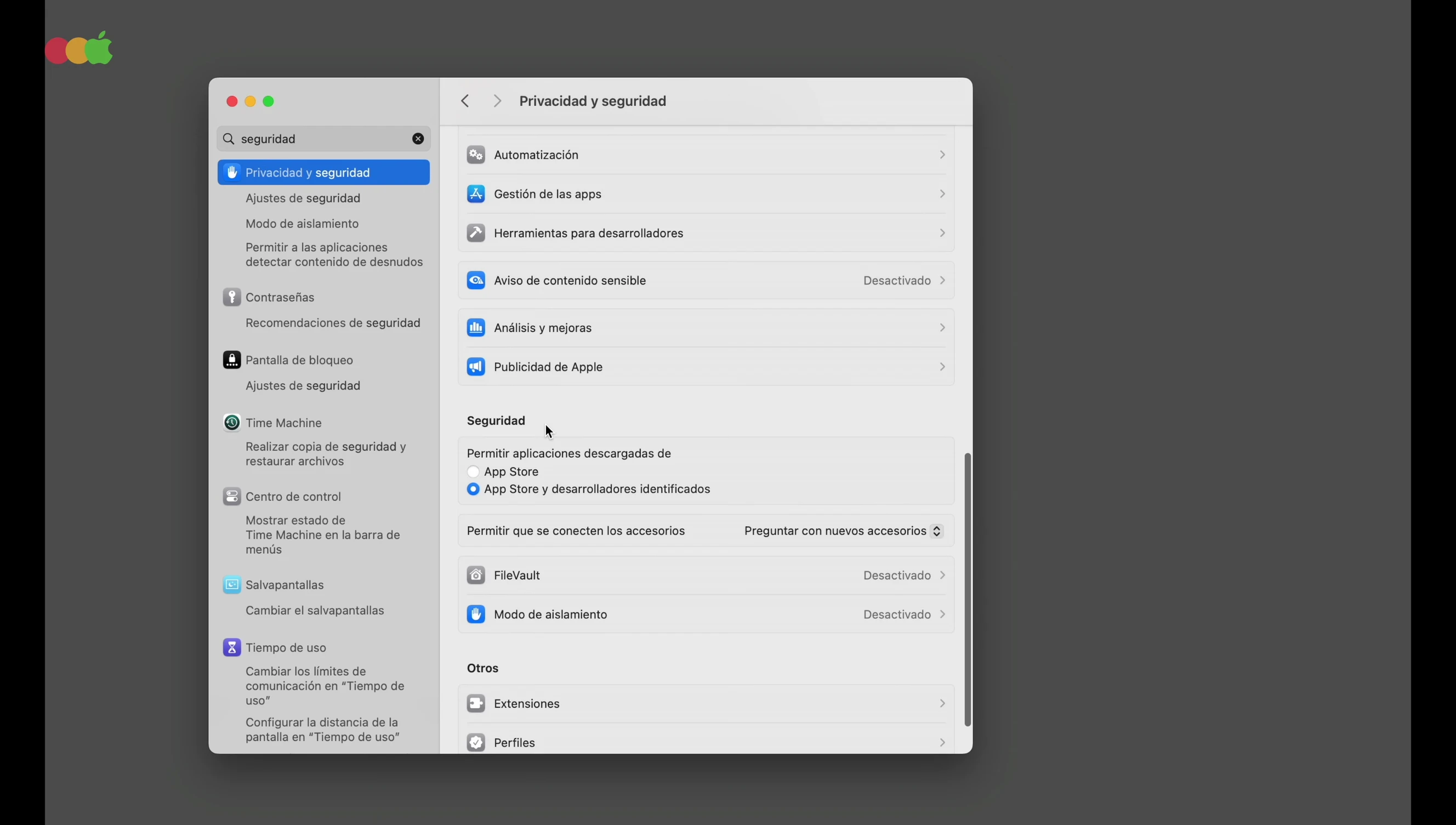Select the App Store radio button
1456x825 pixels.
coord(473,471)
